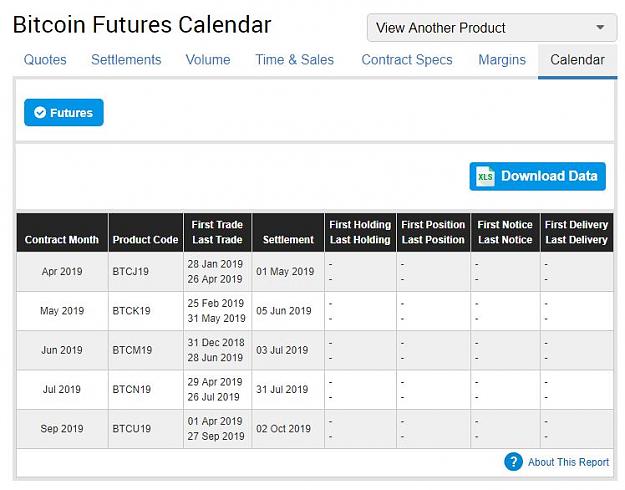The image size is (625, 490).
Task: Click settlement date 31 Jul 2019
Action: click(282, 389)
